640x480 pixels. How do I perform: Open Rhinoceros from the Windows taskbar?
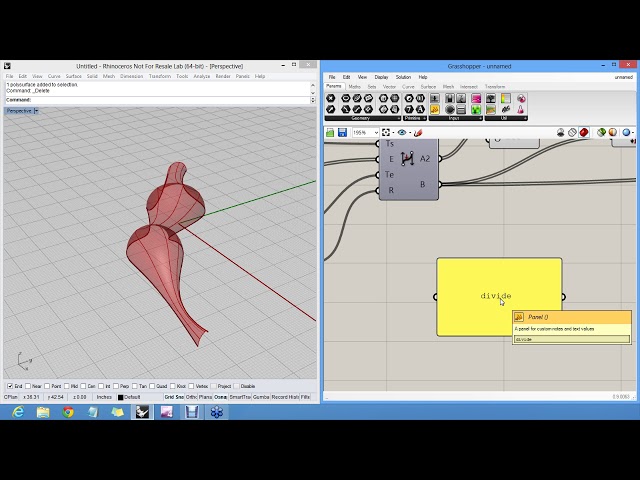click(142, 412)
